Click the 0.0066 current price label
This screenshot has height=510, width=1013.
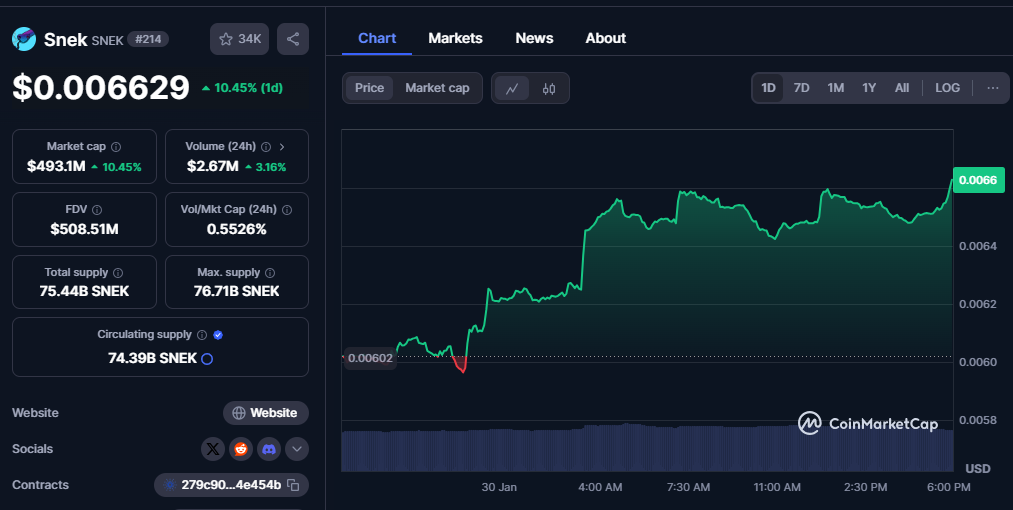point(978,180)
